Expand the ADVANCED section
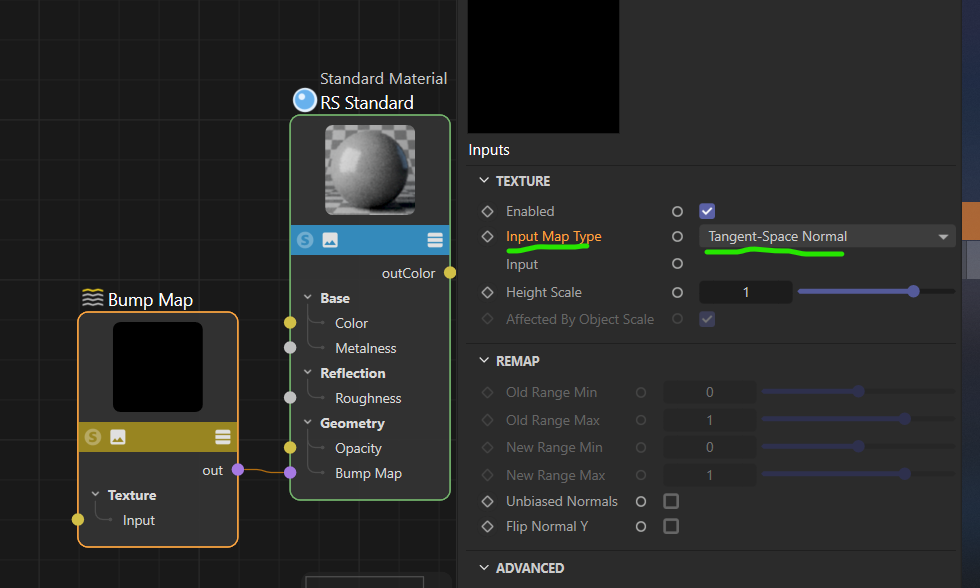 (484, 568)
